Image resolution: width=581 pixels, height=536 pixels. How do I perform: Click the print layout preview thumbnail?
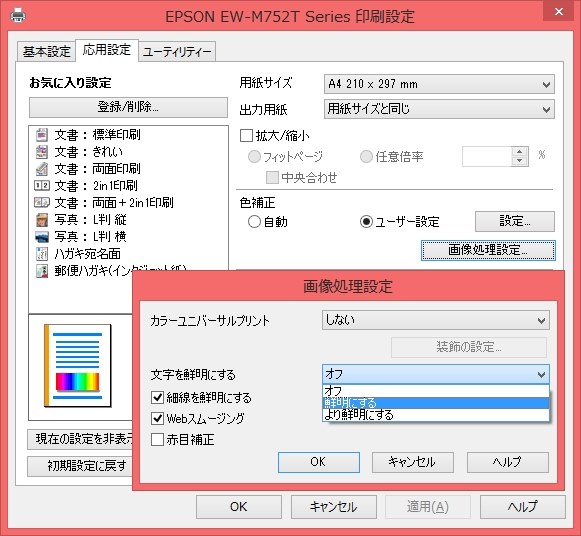(78, 366)
